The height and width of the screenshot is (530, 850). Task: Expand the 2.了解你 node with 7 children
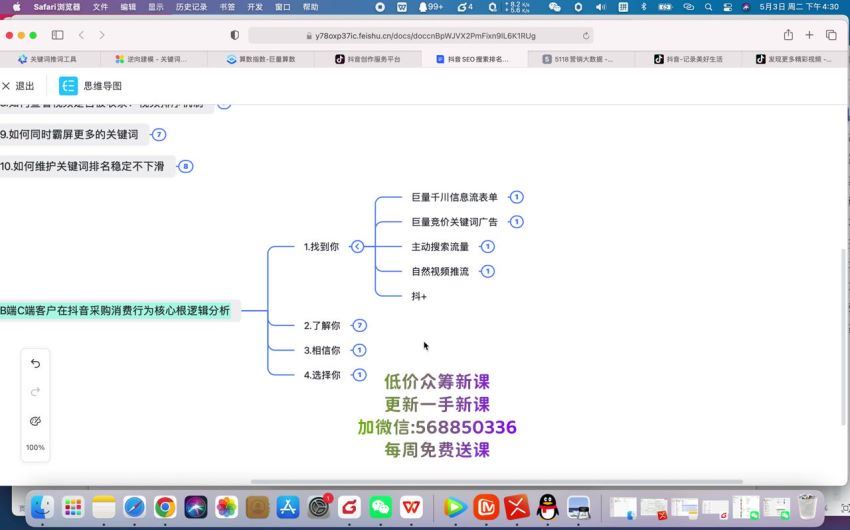pyautogui.click(x=359, y=325)
